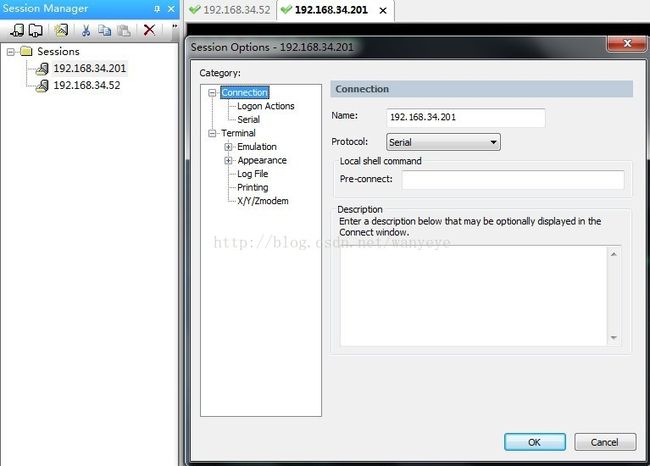Open the Protocol dropdown showing Serial
The height and width of the screenshot is (466, 650).
pos(443,142)
